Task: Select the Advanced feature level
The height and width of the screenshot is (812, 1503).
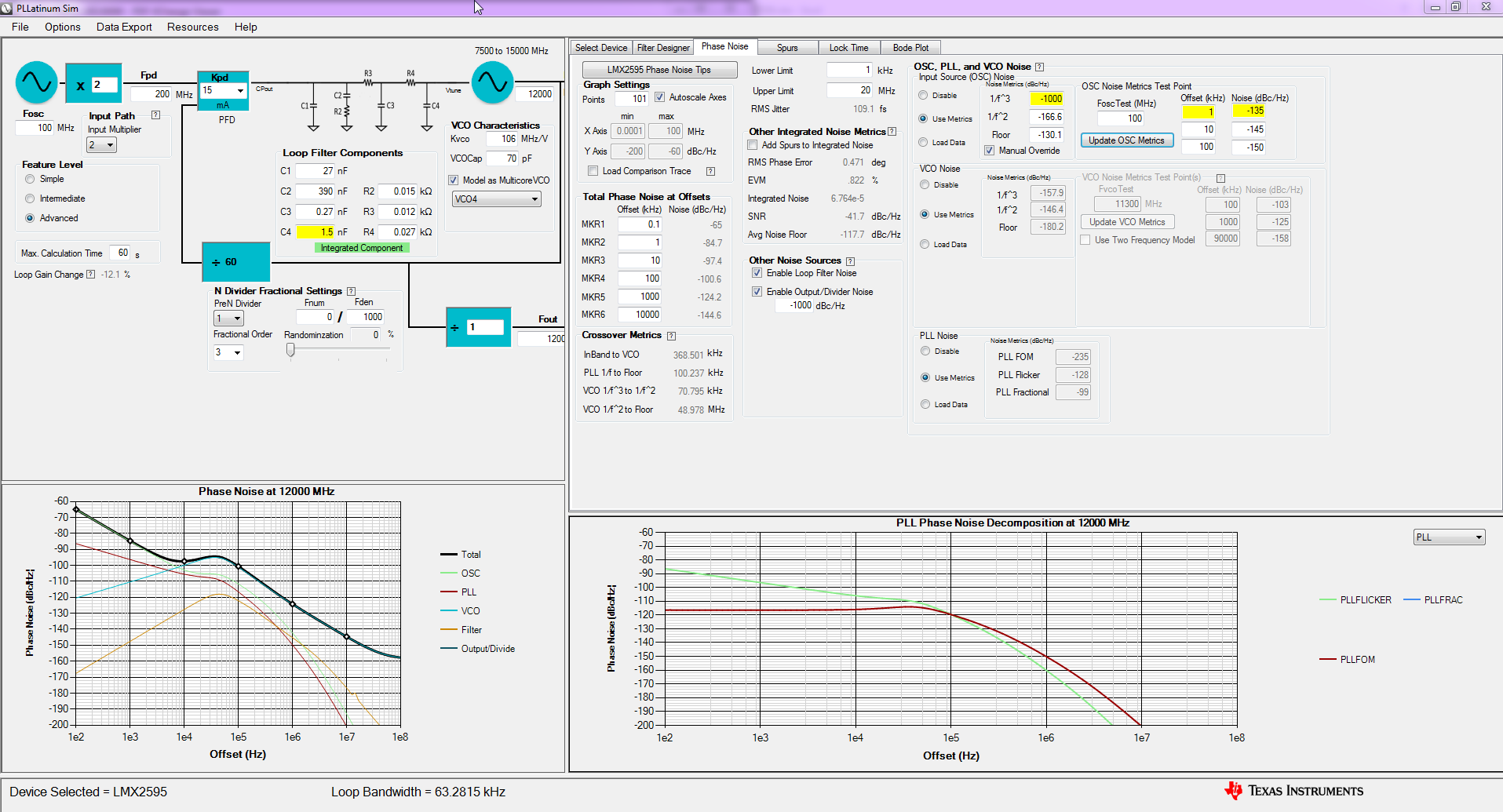Action: point(30,218)
